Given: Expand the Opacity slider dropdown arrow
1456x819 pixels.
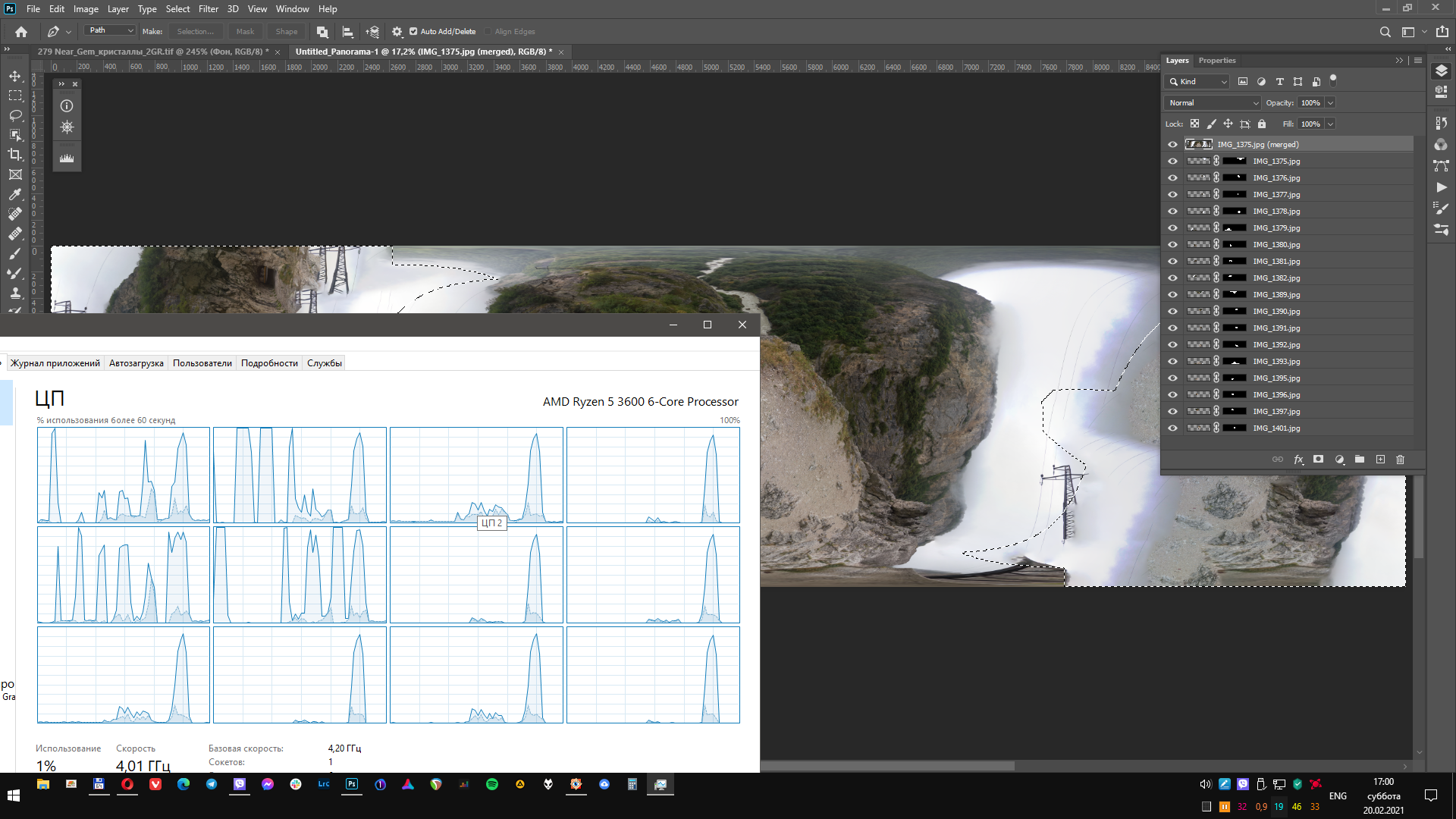Looking at the screenshot, I should click(x=1330, y=103).
